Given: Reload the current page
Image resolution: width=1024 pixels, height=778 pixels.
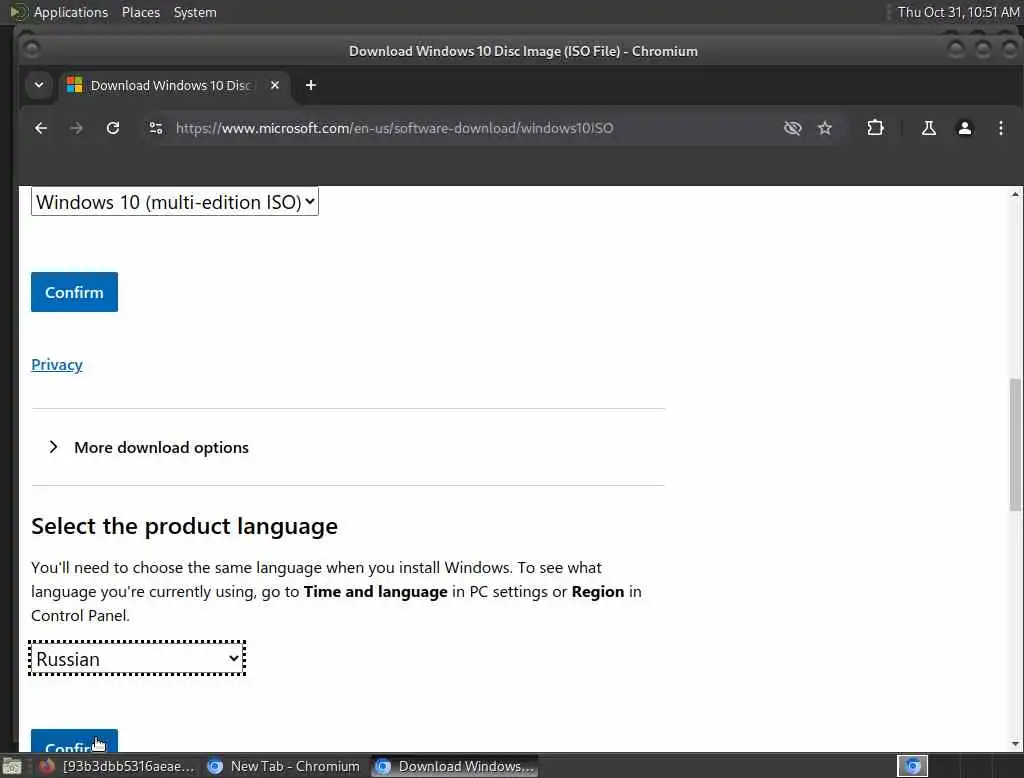Looking at the screenshot, I should [113, 128].
